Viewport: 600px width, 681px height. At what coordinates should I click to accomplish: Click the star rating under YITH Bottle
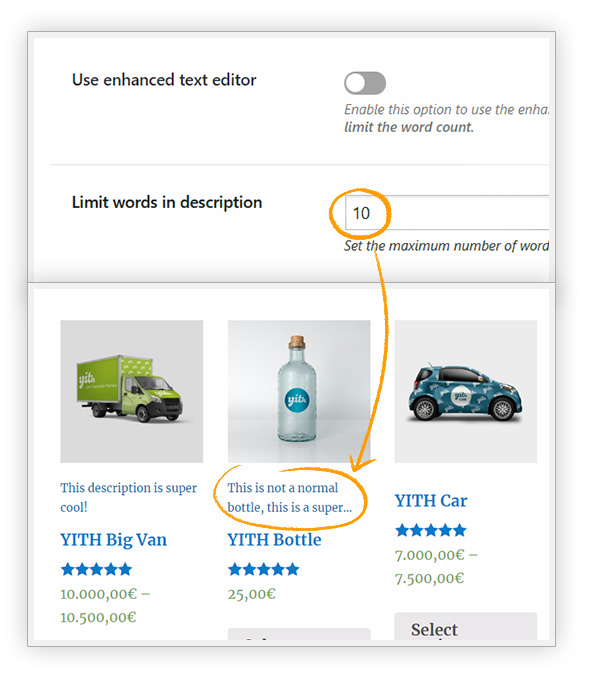[263, 569]
